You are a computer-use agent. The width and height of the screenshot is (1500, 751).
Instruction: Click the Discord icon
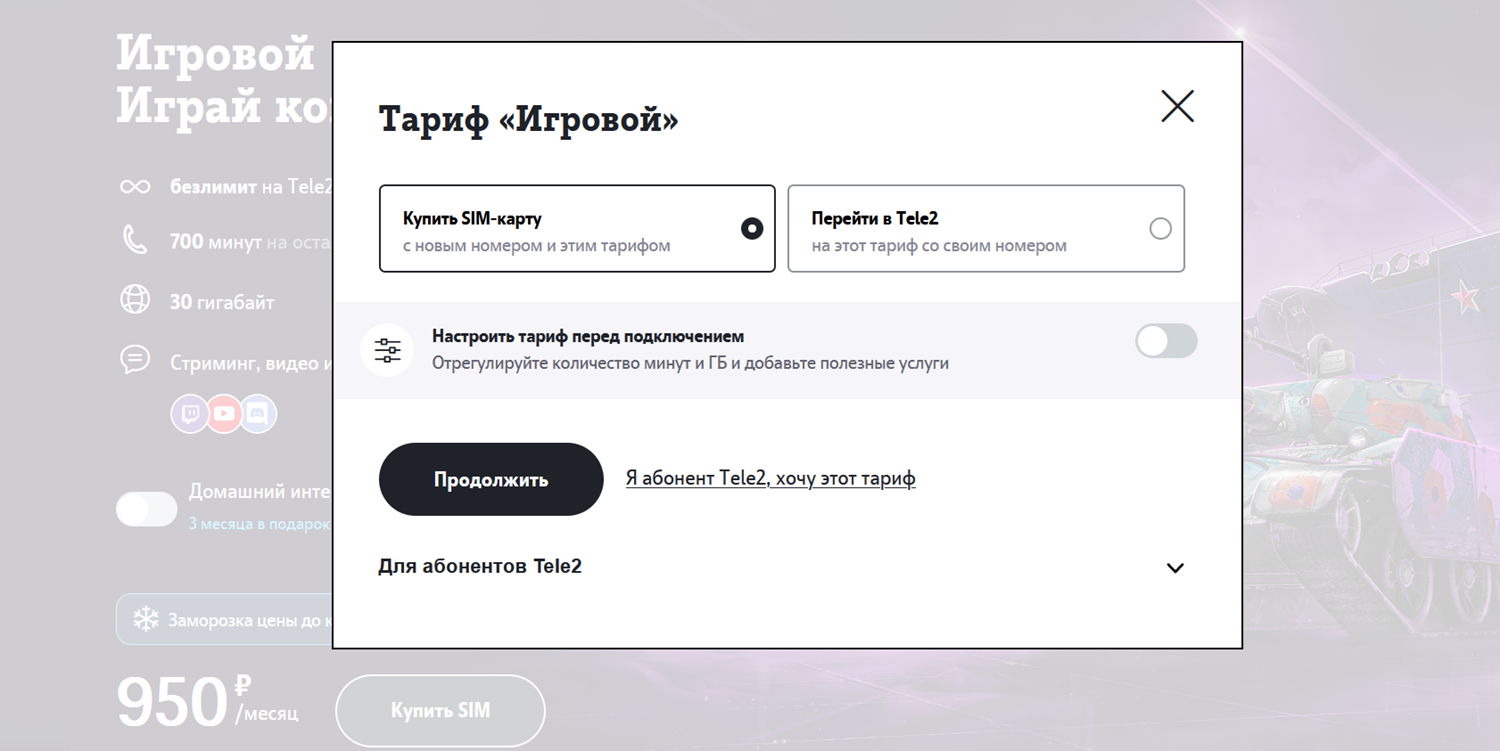(x=258, y=413)
